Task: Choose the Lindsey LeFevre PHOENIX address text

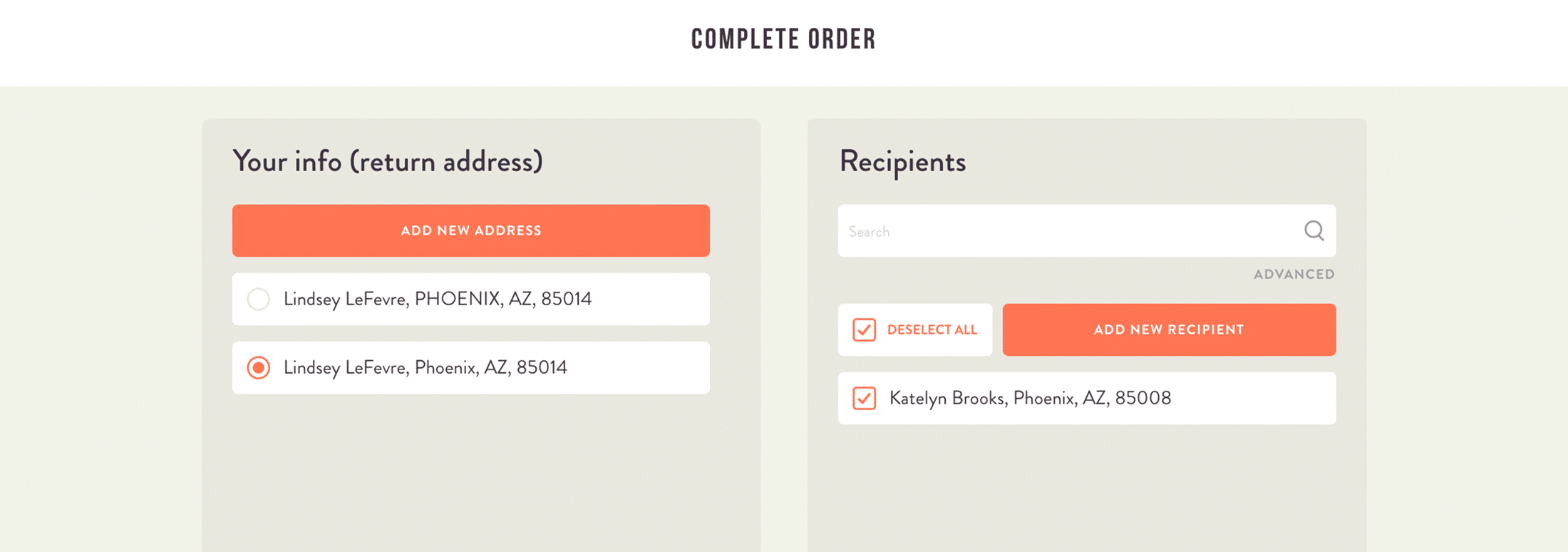Action: click(437, 299)
